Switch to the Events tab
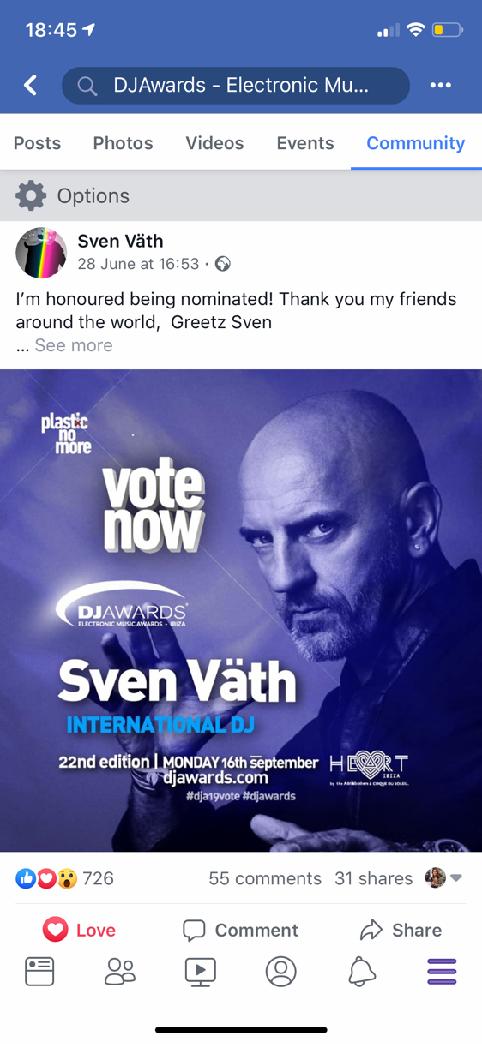Screen dimensions: 482x1044 click(x=306, y=142)
